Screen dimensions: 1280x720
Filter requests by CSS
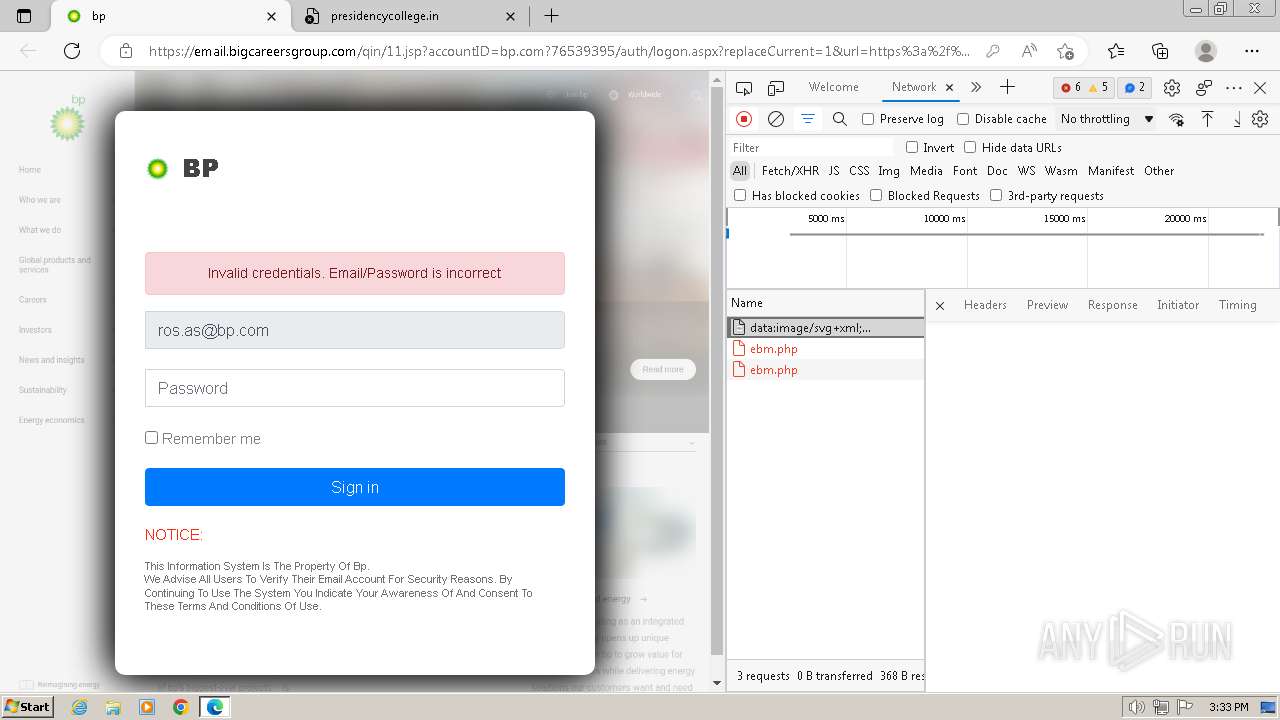tap(859, 171)
